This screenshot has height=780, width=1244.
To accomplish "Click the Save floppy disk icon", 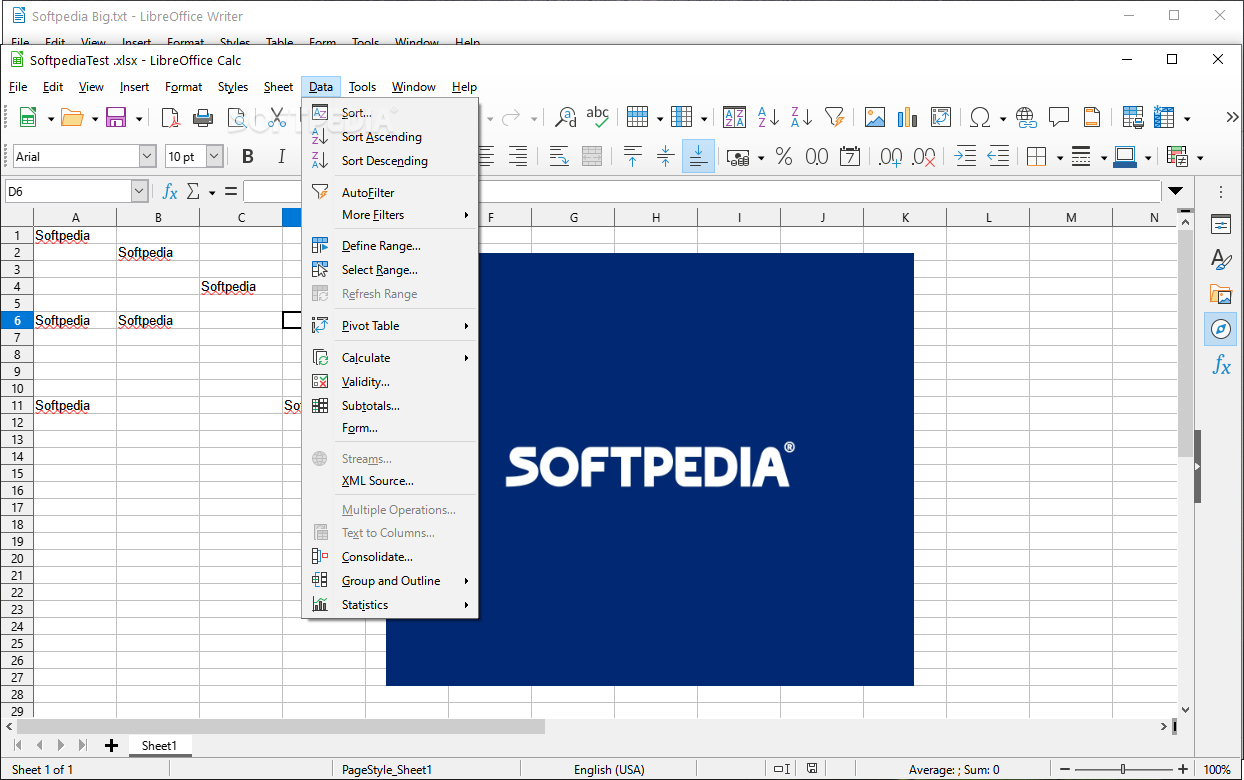I will (116, 118).
